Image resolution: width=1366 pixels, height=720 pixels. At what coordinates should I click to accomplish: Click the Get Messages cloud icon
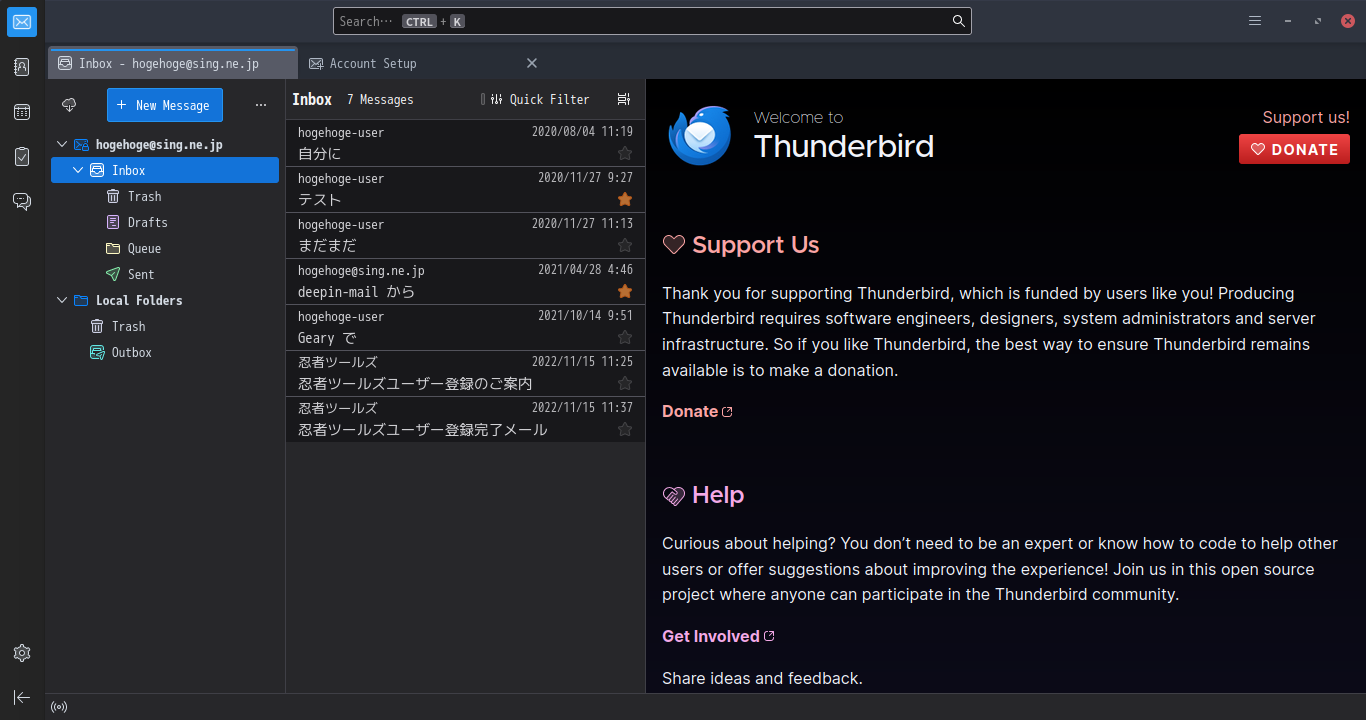pyautogui.click(x=69, y=105)
